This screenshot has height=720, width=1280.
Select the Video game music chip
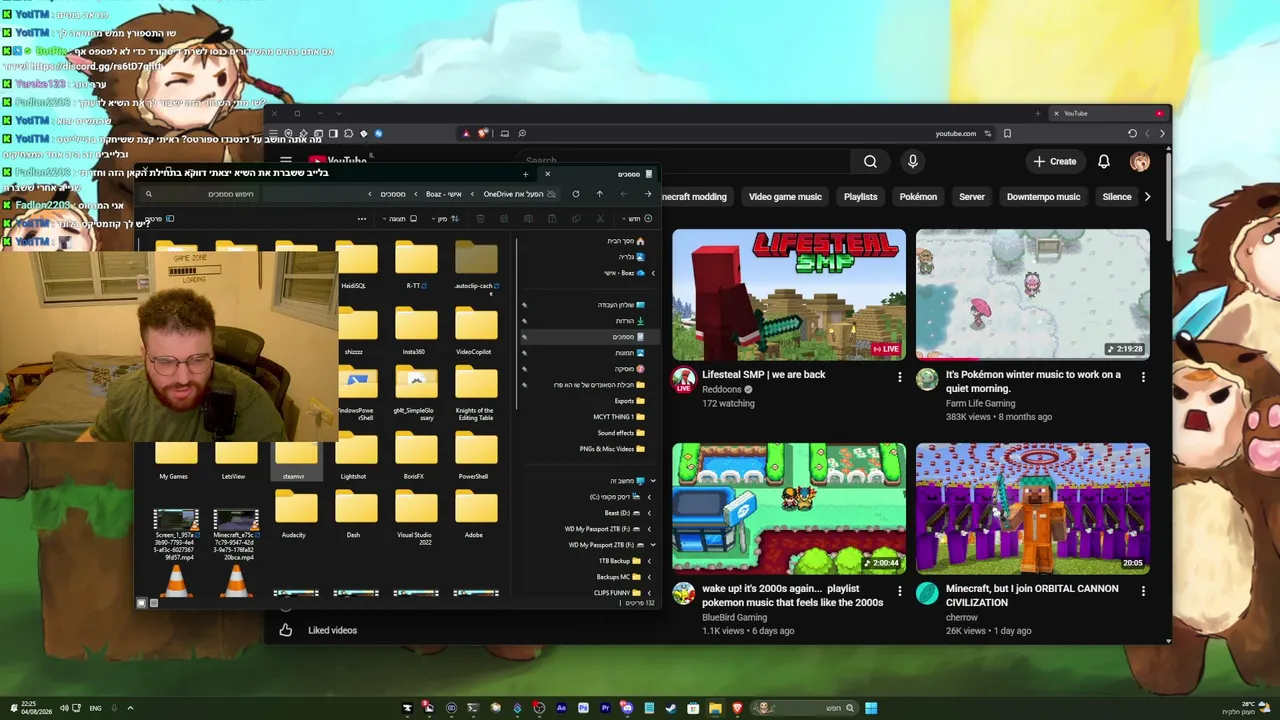point(785,197)
